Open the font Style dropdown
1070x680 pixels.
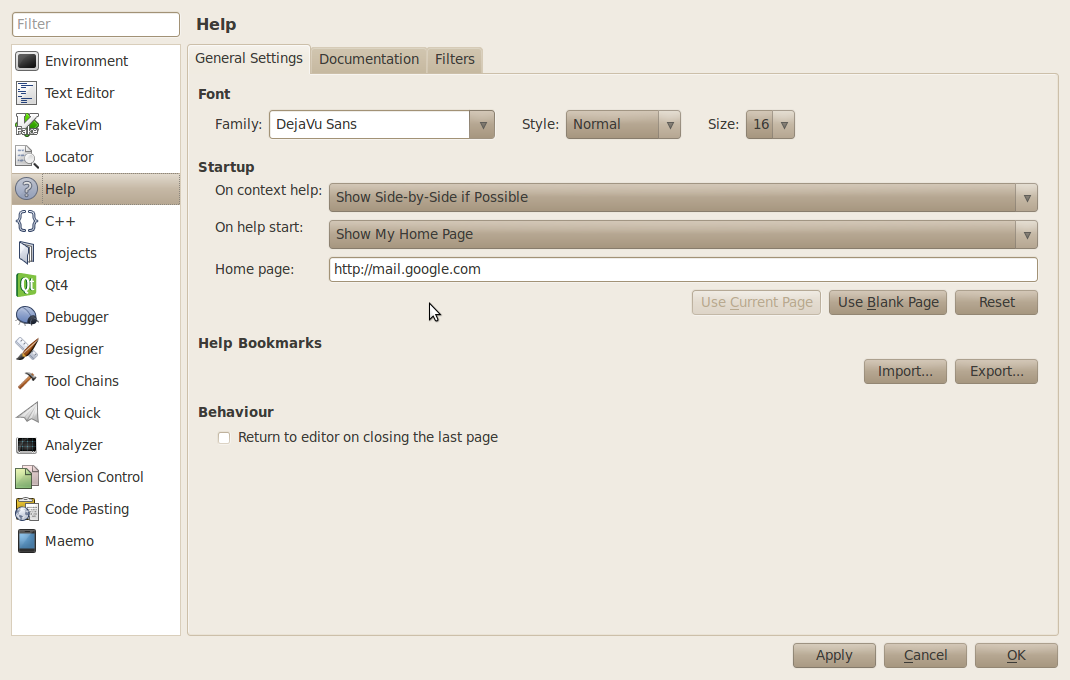[622, 125]
